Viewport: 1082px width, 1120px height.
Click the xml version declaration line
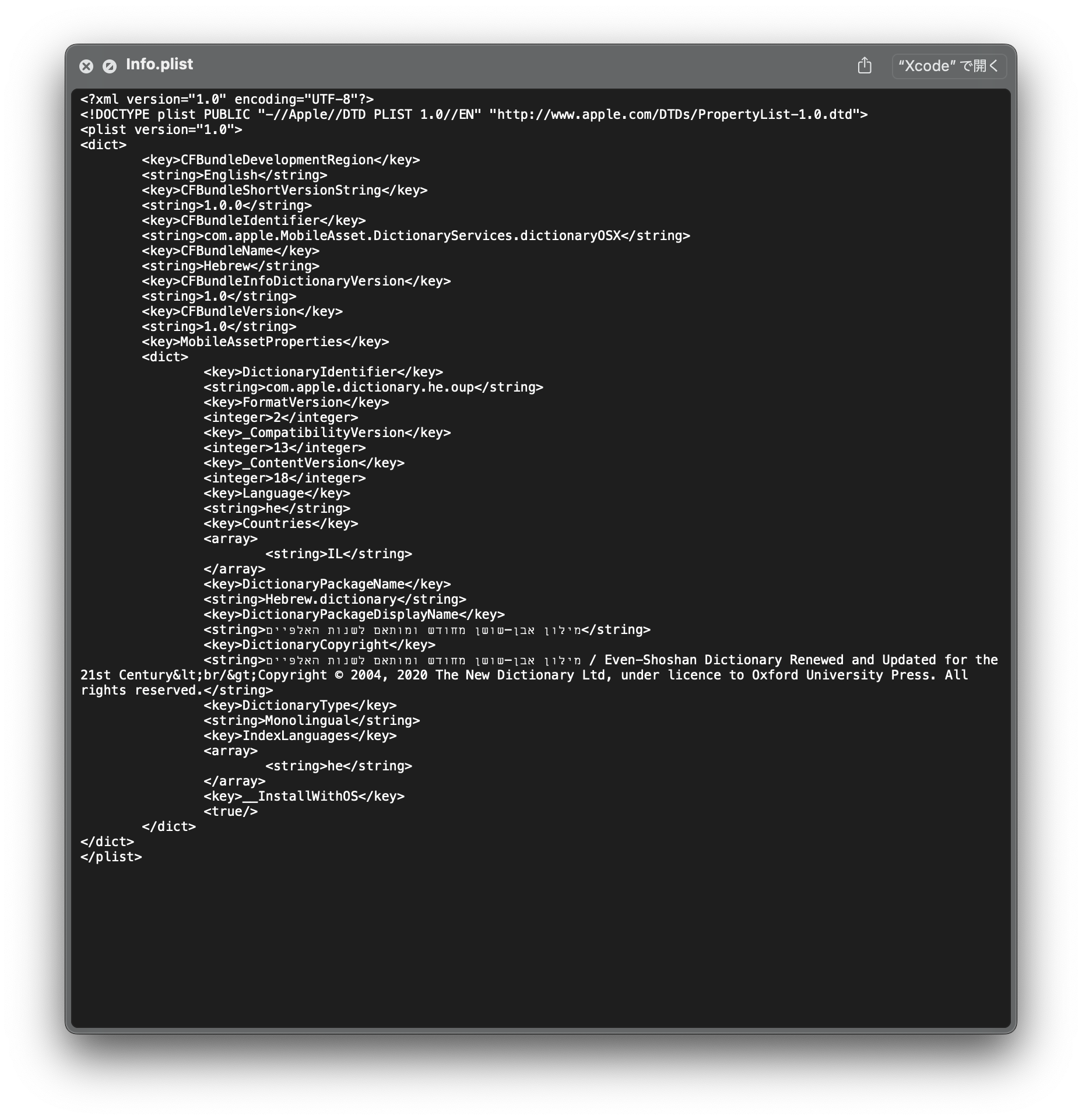tap(227, 99)
